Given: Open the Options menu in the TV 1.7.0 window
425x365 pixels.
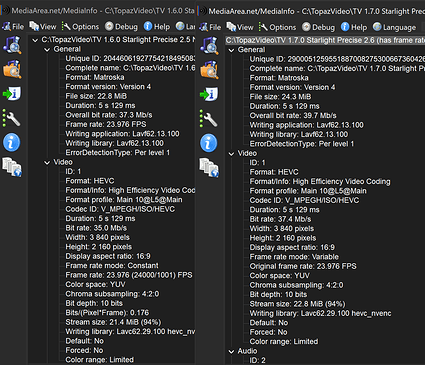Looking at the screenshot, I should [278, 27].
